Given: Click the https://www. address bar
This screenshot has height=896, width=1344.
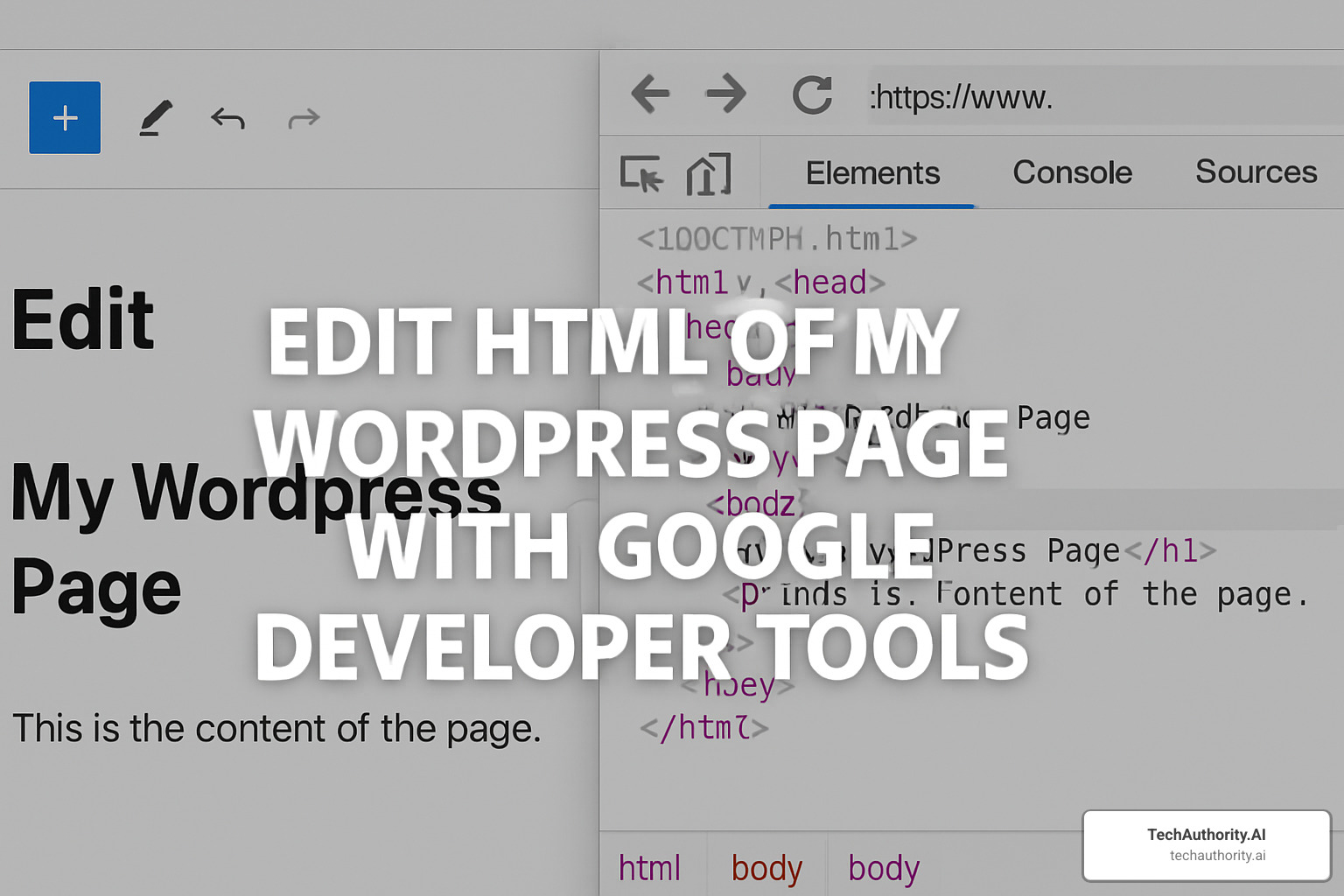Looking at the screenshot, I should 1106,95.
